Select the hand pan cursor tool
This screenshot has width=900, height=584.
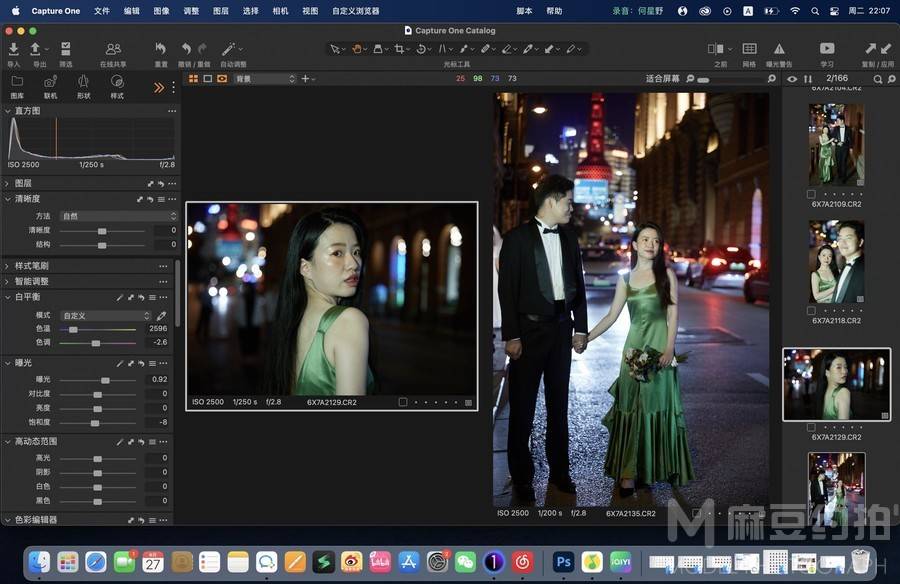[x=356, y=49]
